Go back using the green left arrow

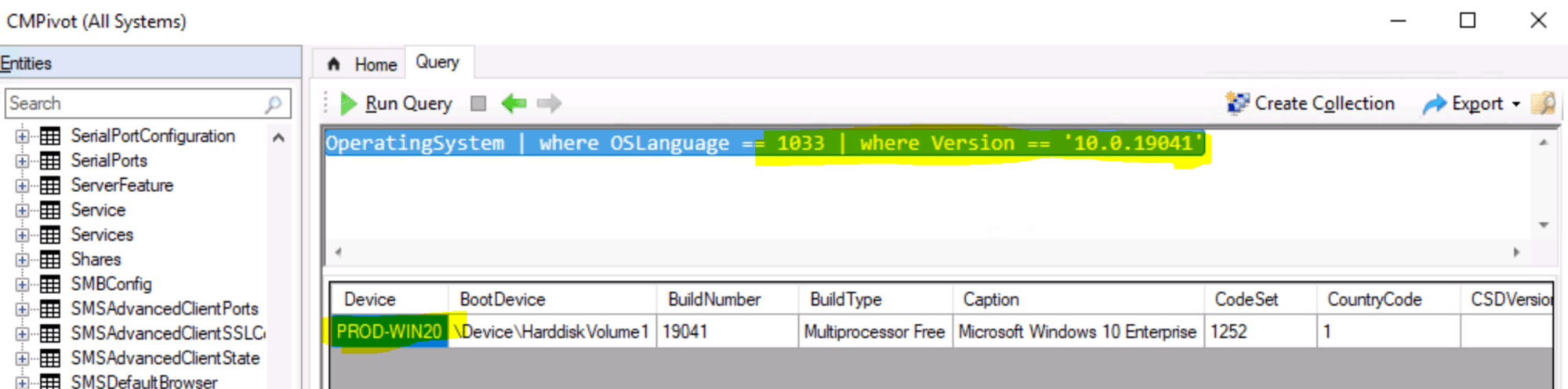[514, 104]
